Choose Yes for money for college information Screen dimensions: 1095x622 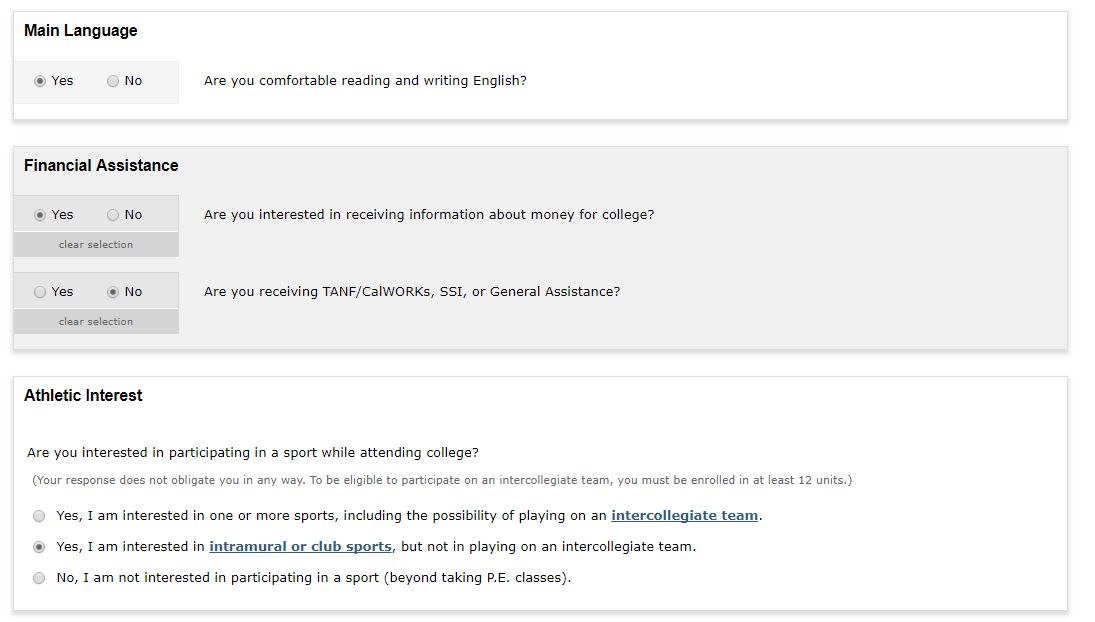tap(40, 215)
